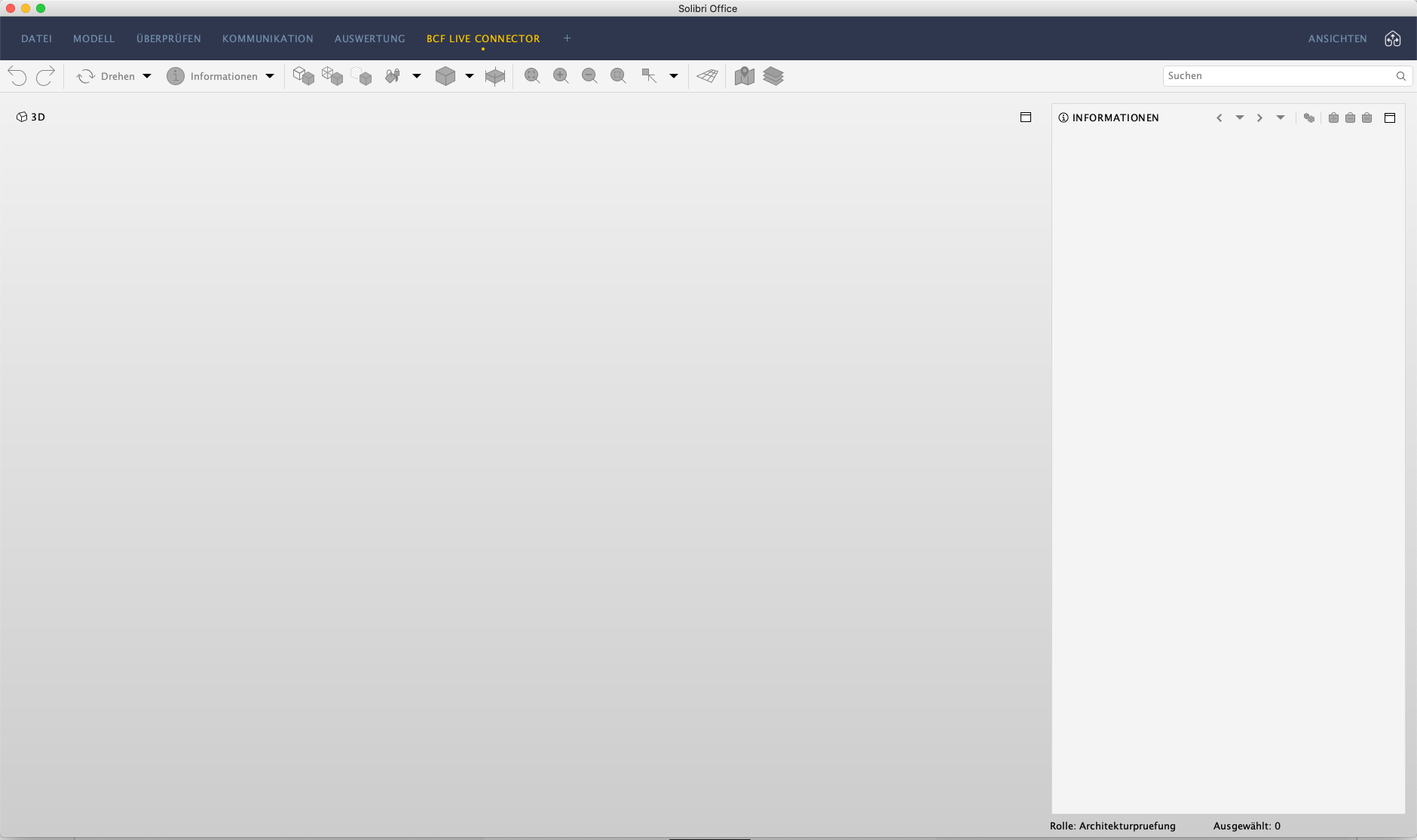The height and width of the screenshot is (840, 1417).
Task: Click the green fullscreen window button
Action: (x=41, y=8)
